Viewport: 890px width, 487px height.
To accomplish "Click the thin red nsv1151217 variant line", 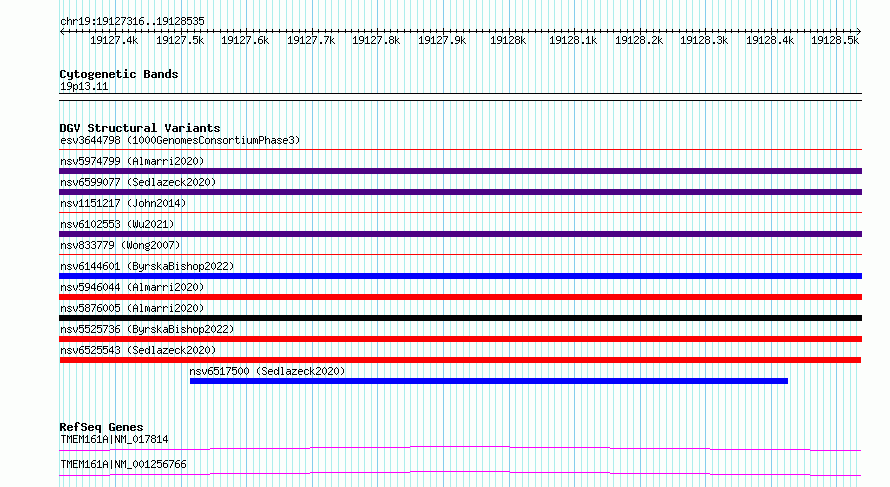I will tap(460, 213).
